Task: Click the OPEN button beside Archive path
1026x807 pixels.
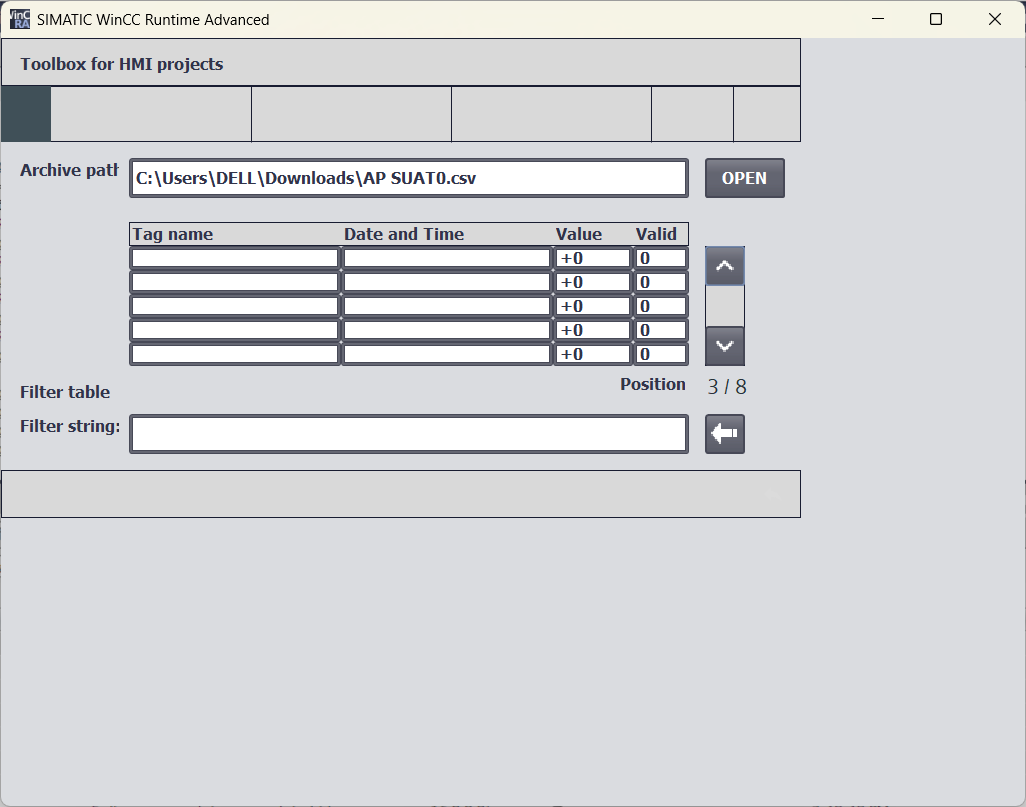Action: click(x=745, y=178)
